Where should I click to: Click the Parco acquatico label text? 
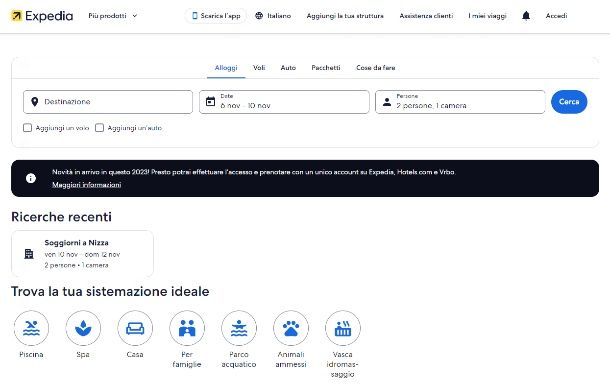pyautogui.click(x=239, y=359)
